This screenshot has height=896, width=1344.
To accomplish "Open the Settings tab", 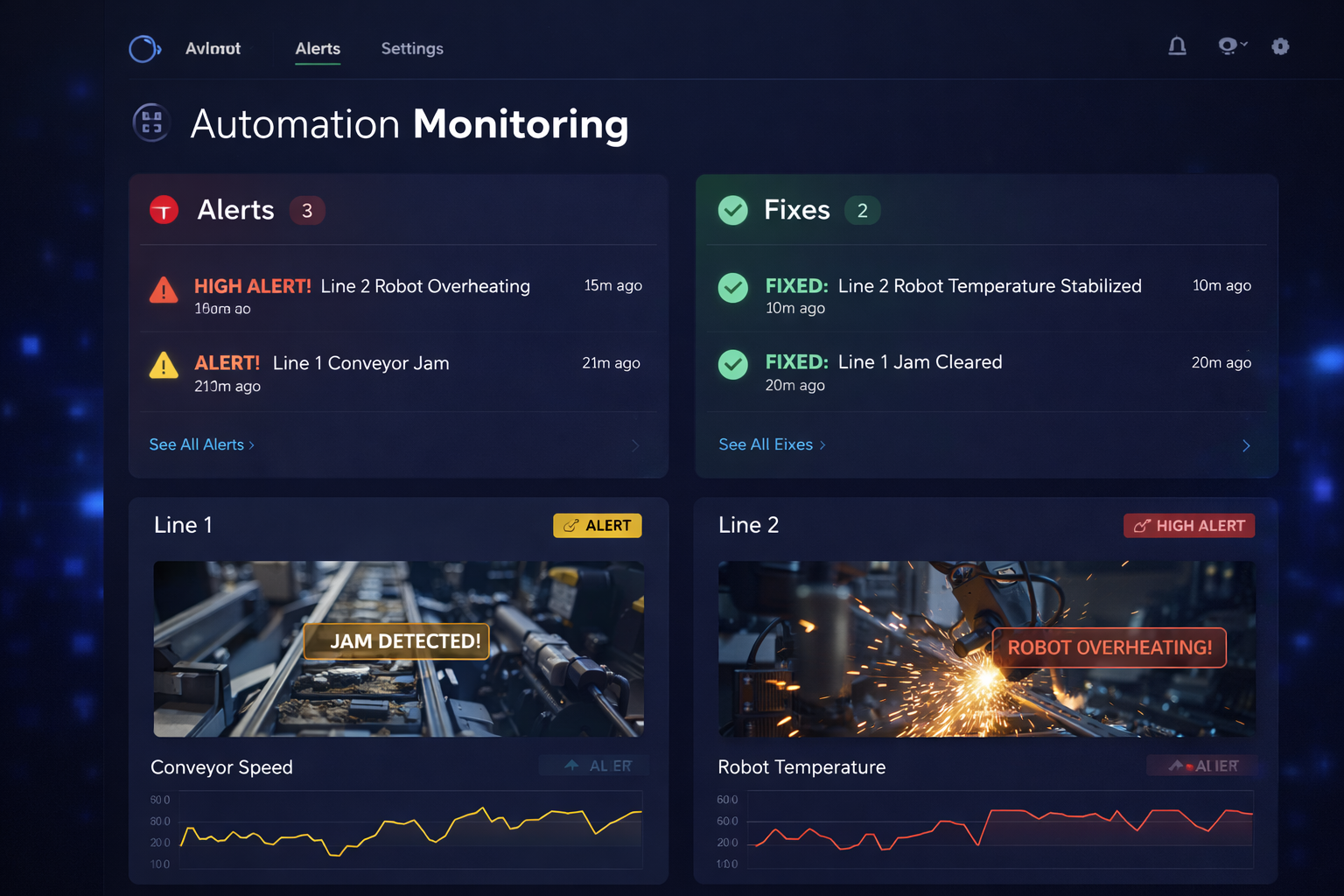I will click(412, 49).
